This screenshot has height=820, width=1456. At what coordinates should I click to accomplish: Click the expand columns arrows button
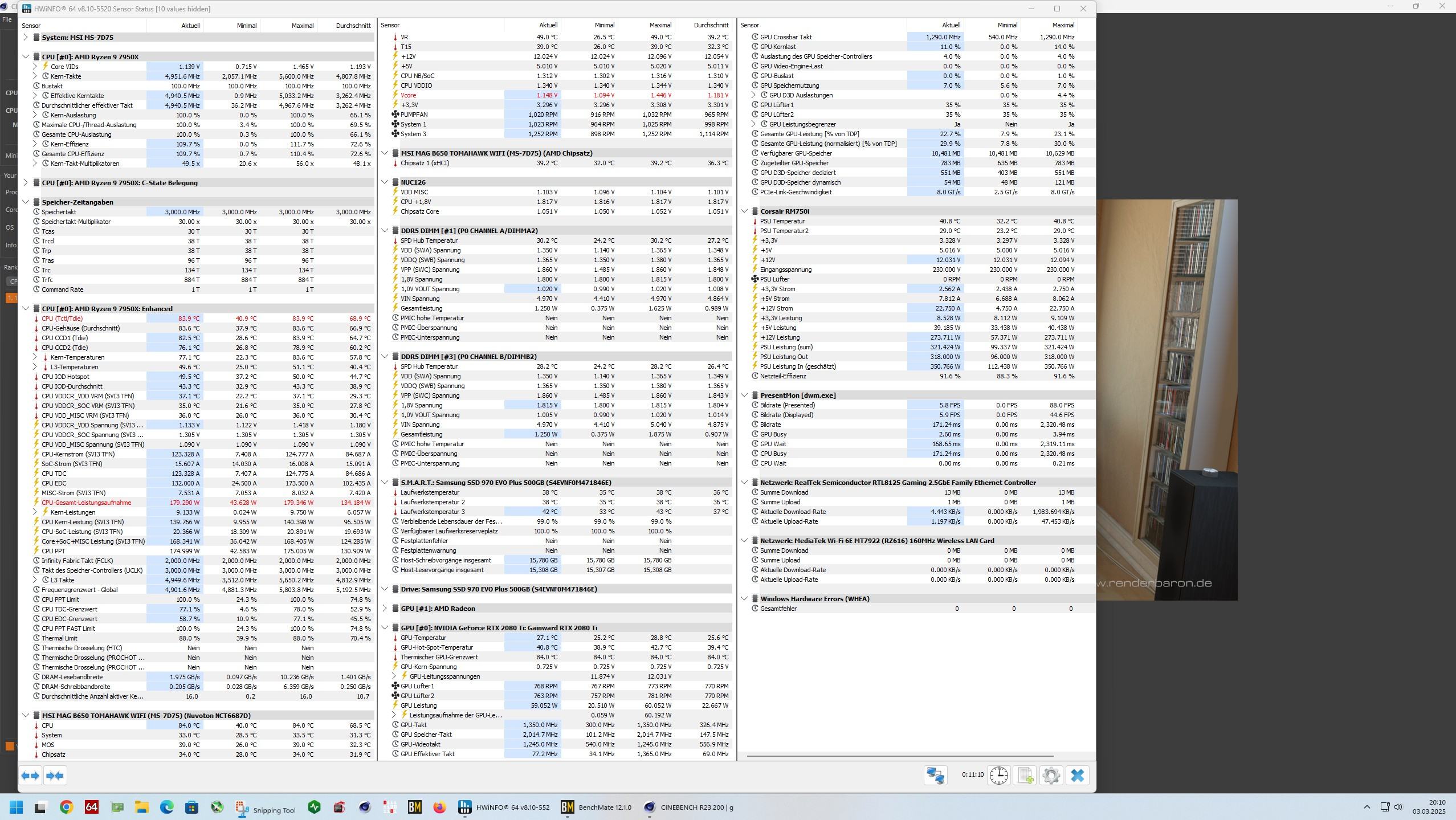pos(31,776)
